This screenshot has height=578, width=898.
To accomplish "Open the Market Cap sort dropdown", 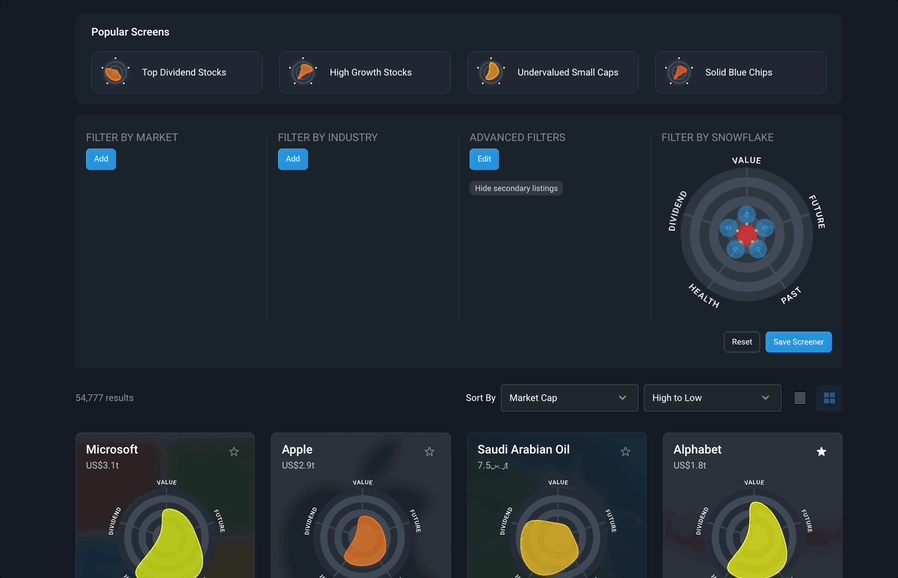I will (569, 398).
